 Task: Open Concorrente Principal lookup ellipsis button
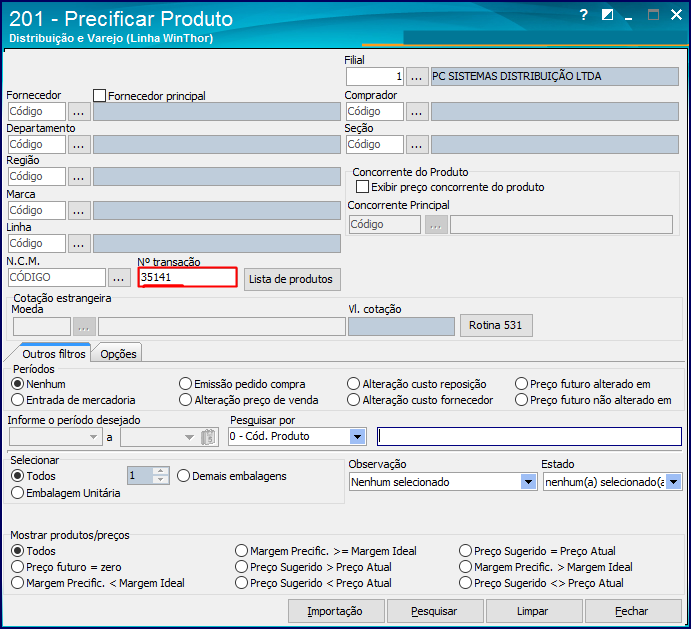436,225
